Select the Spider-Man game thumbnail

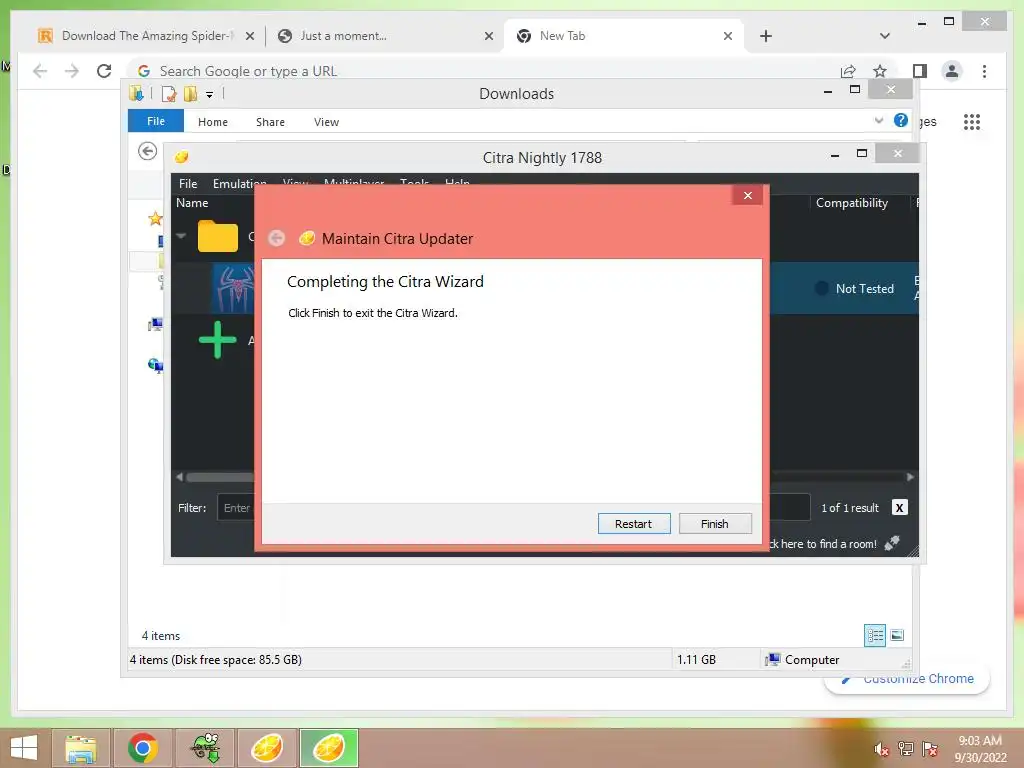click(233, 288)
